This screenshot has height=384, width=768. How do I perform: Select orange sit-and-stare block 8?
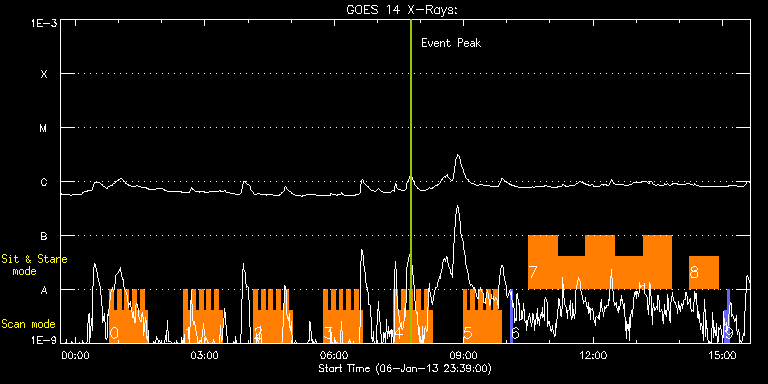tap(704, 272)
